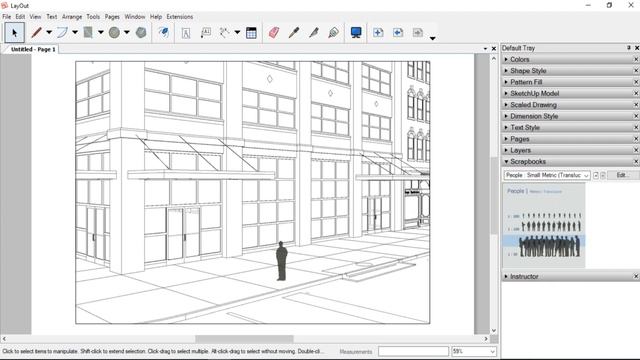Viewport: 640px width, 360px height.
Task: Open the document tab list arrow
Action: pyautogui.click(x=485, y=49)
